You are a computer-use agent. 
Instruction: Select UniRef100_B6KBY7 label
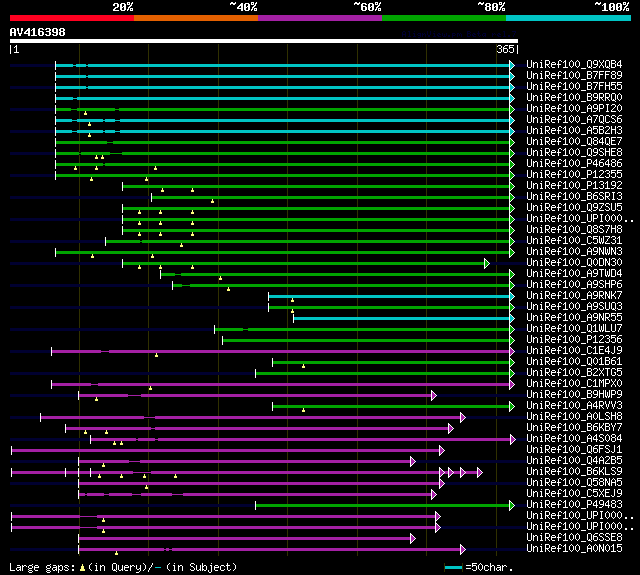574,428
